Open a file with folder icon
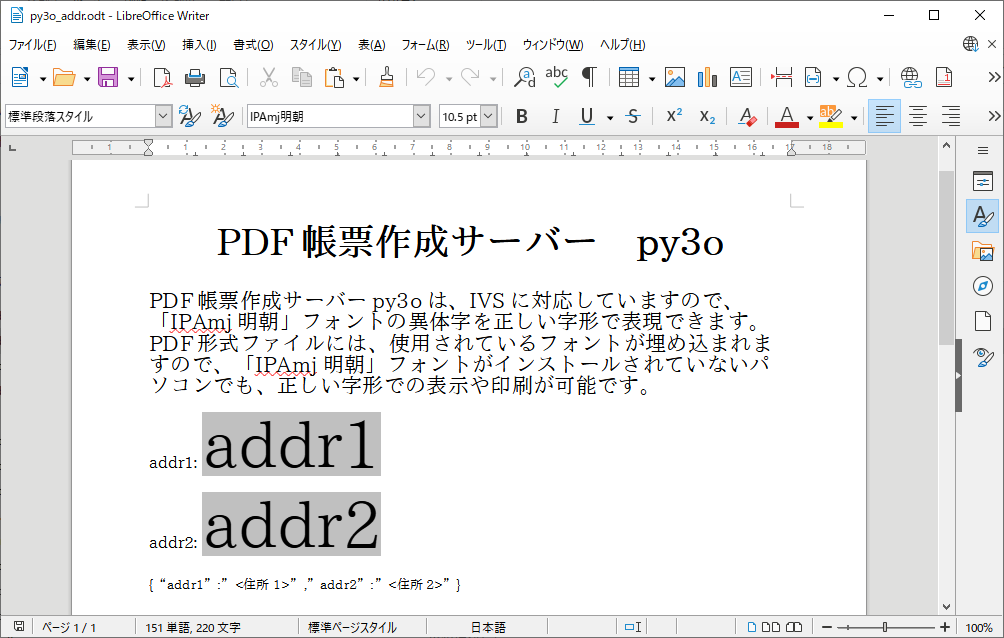Viewport: 1004px width, 638px height. click(64, 78)
